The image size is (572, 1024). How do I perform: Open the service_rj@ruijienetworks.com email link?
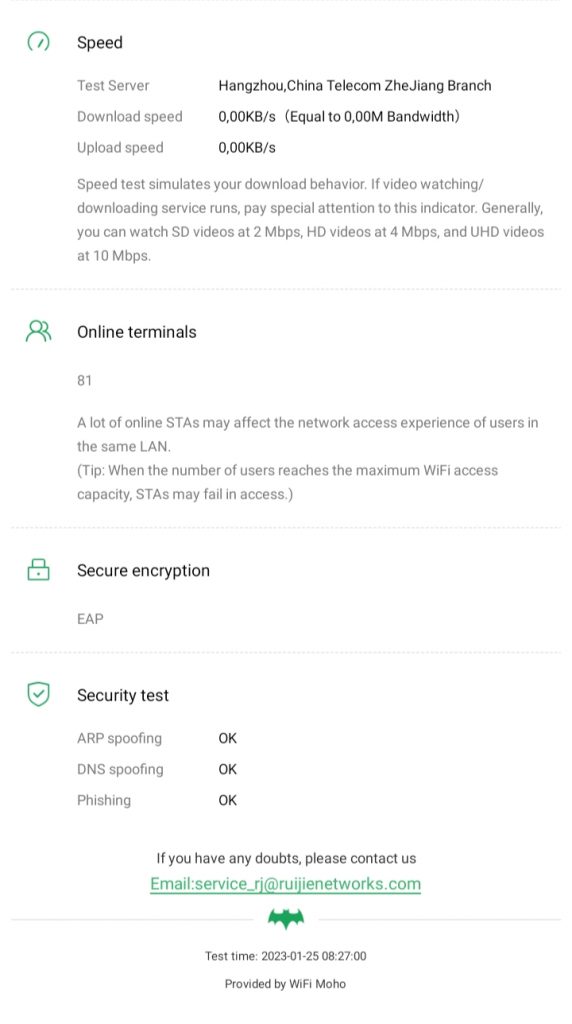pyautogui.click(x=285, y=884)
